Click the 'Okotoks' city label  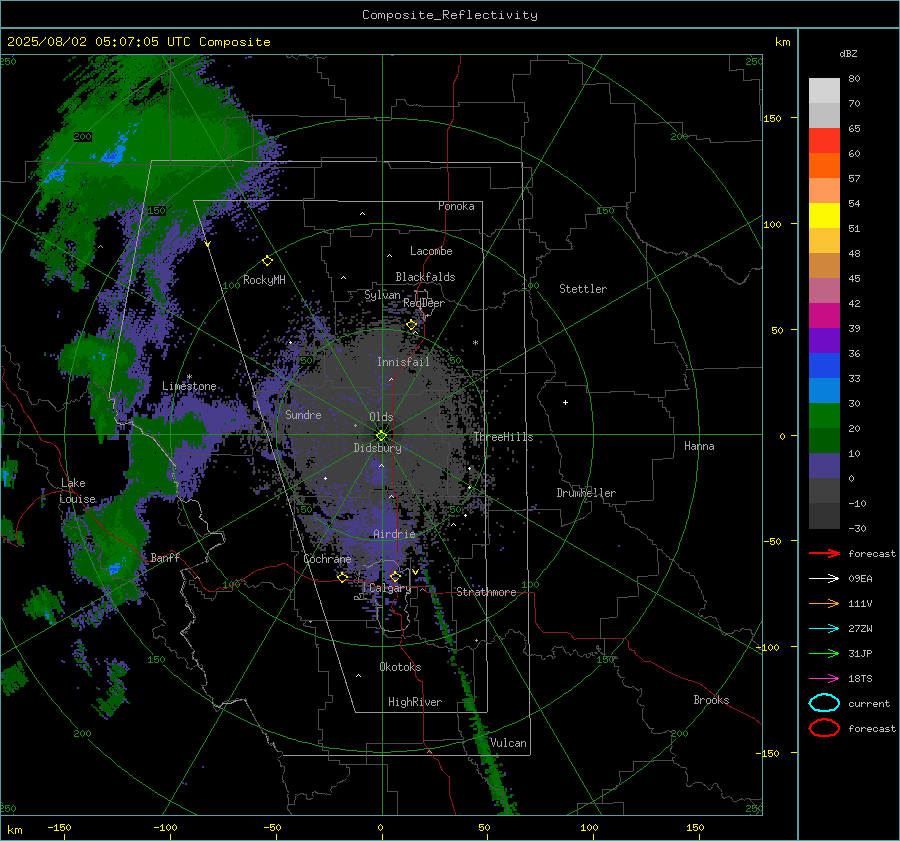[400, 667]
